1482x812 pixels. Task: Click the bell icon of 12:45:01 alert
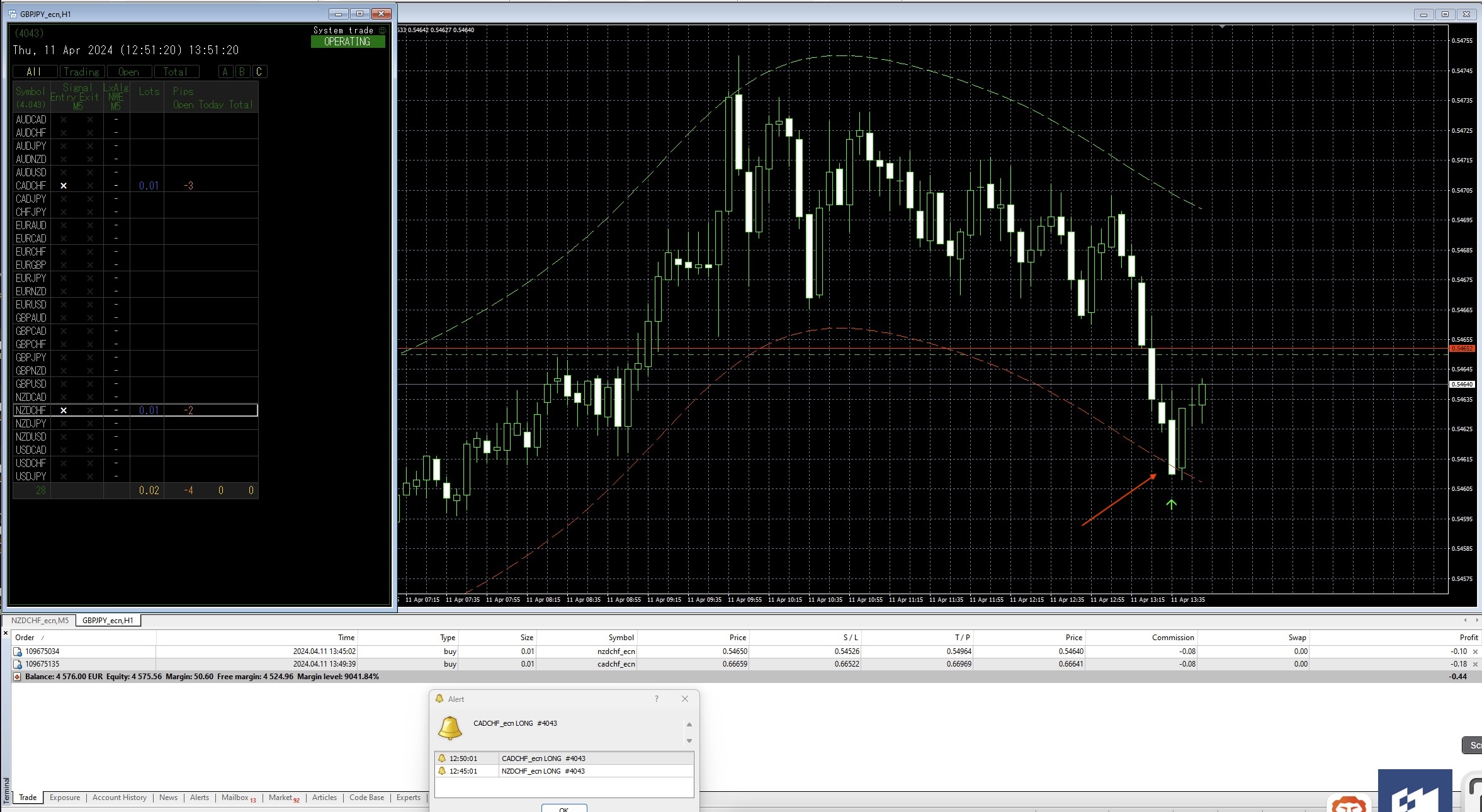point(442,771)
